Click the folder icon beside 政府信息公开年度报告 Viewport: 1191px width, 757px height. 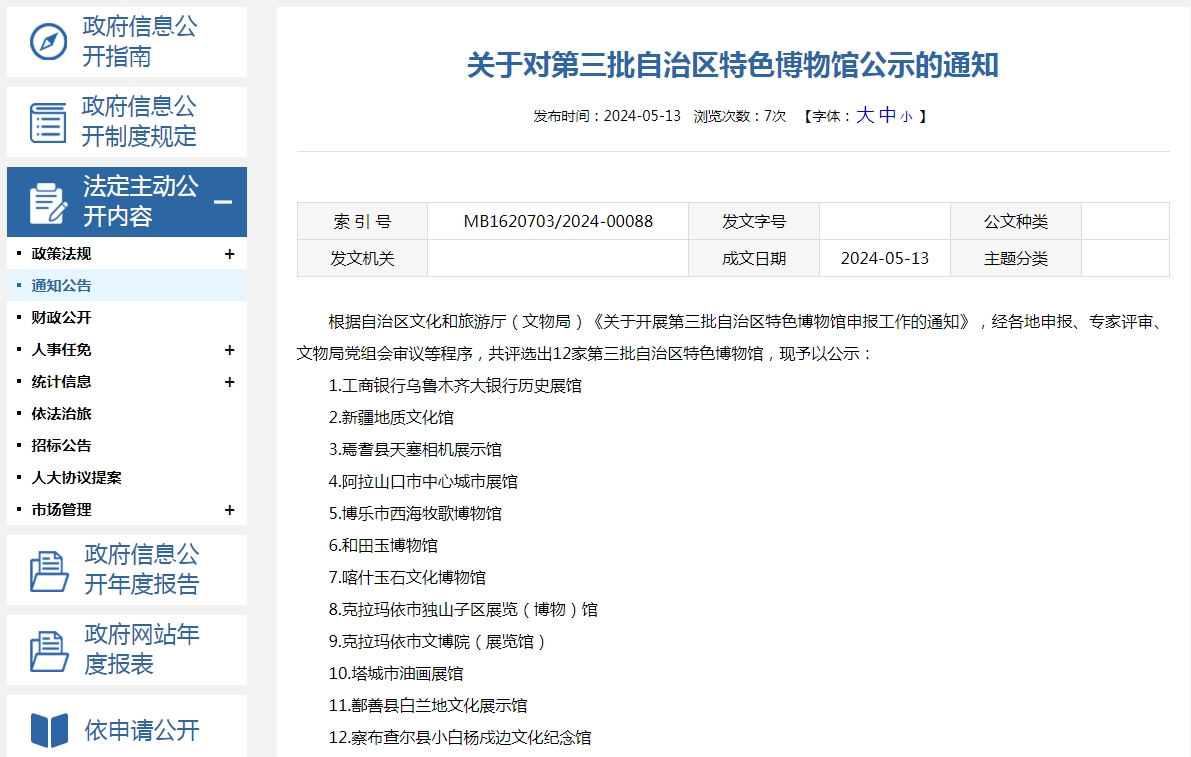(49, 571)
